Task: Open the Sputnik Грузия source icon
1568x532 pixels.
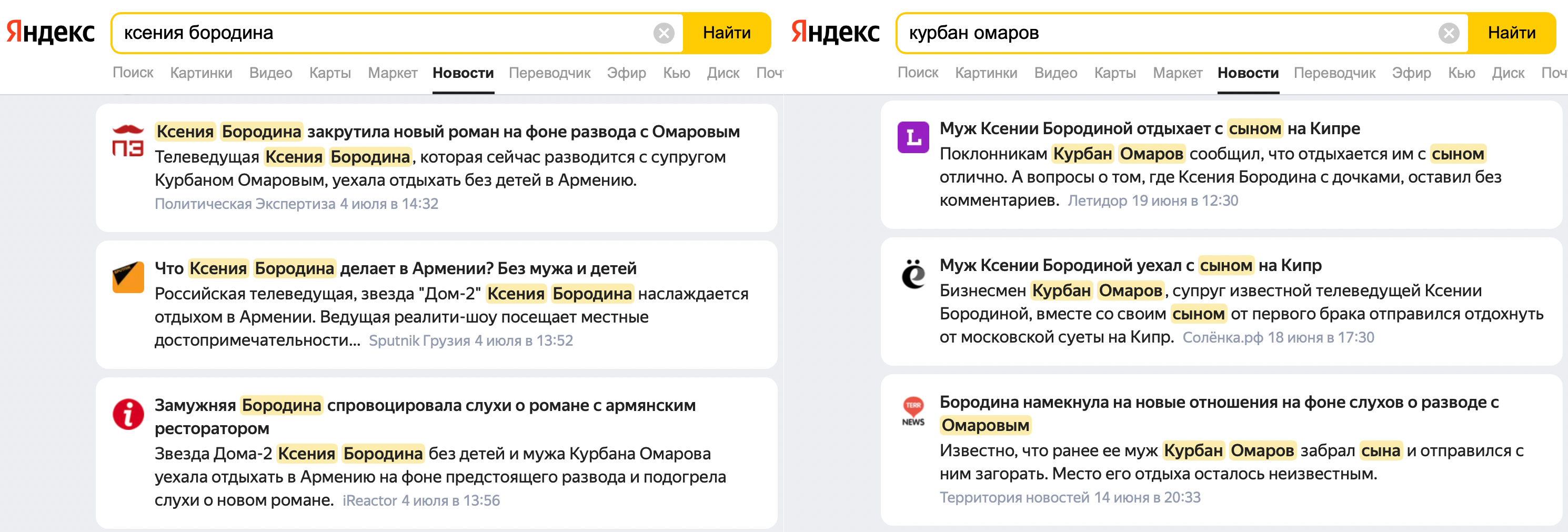Action: [x=128, y=277]
